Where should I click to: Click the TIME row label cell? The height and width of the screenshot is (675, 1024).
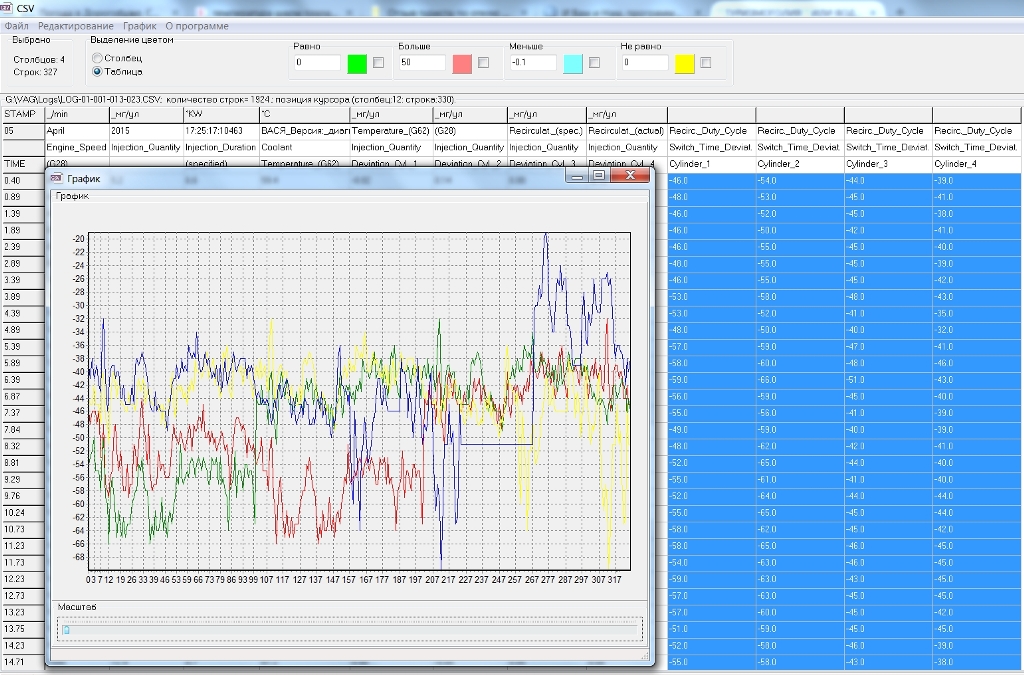point(23,164)
